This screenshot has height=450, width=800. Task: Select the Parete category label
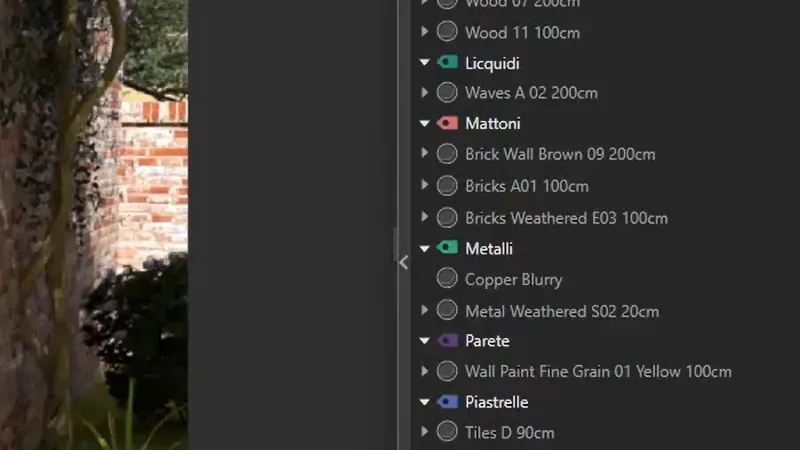[487, 341]
